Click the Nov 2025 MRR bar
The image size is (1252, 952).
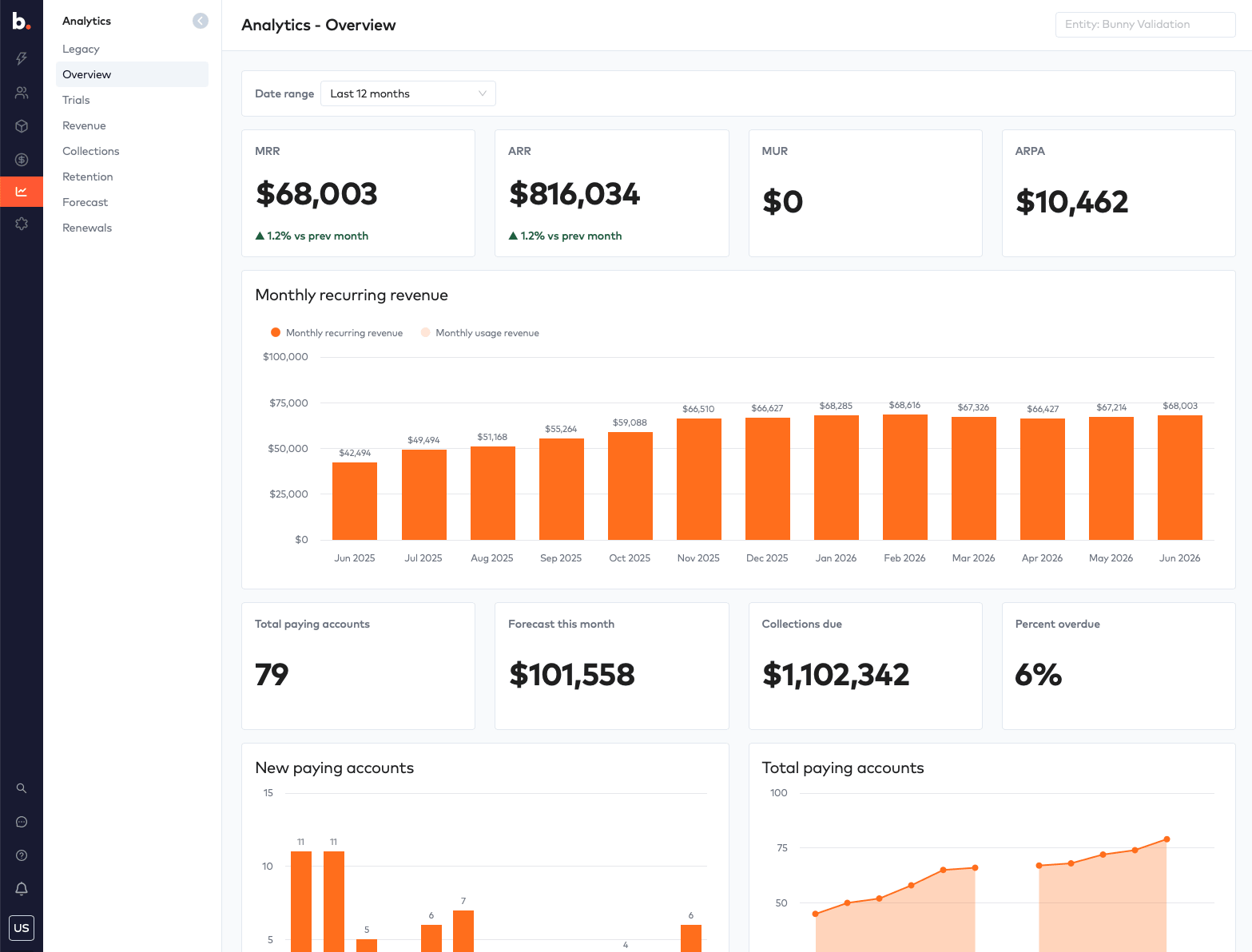coord(699,479)
